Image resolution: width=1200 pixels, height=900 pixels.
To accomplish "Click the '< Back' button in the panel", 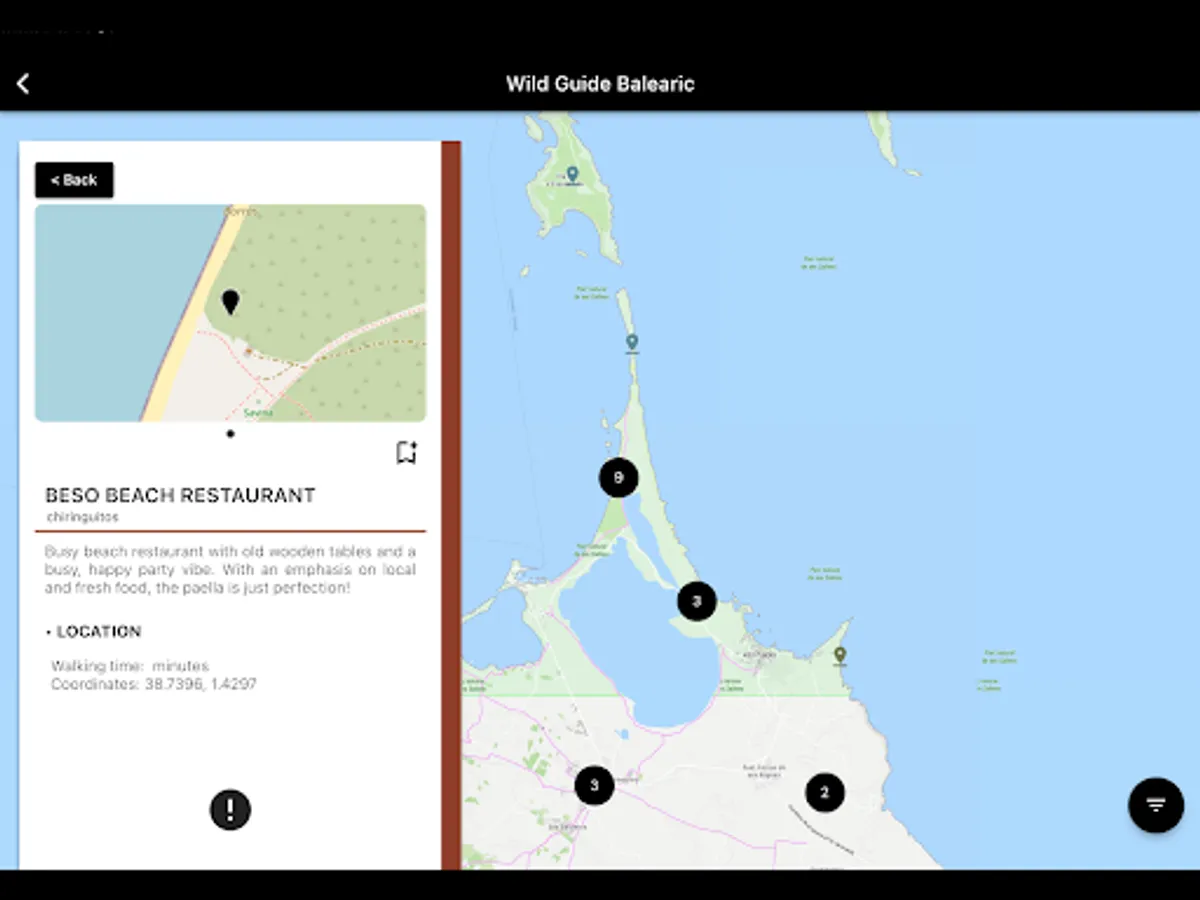I will point(74,180).
